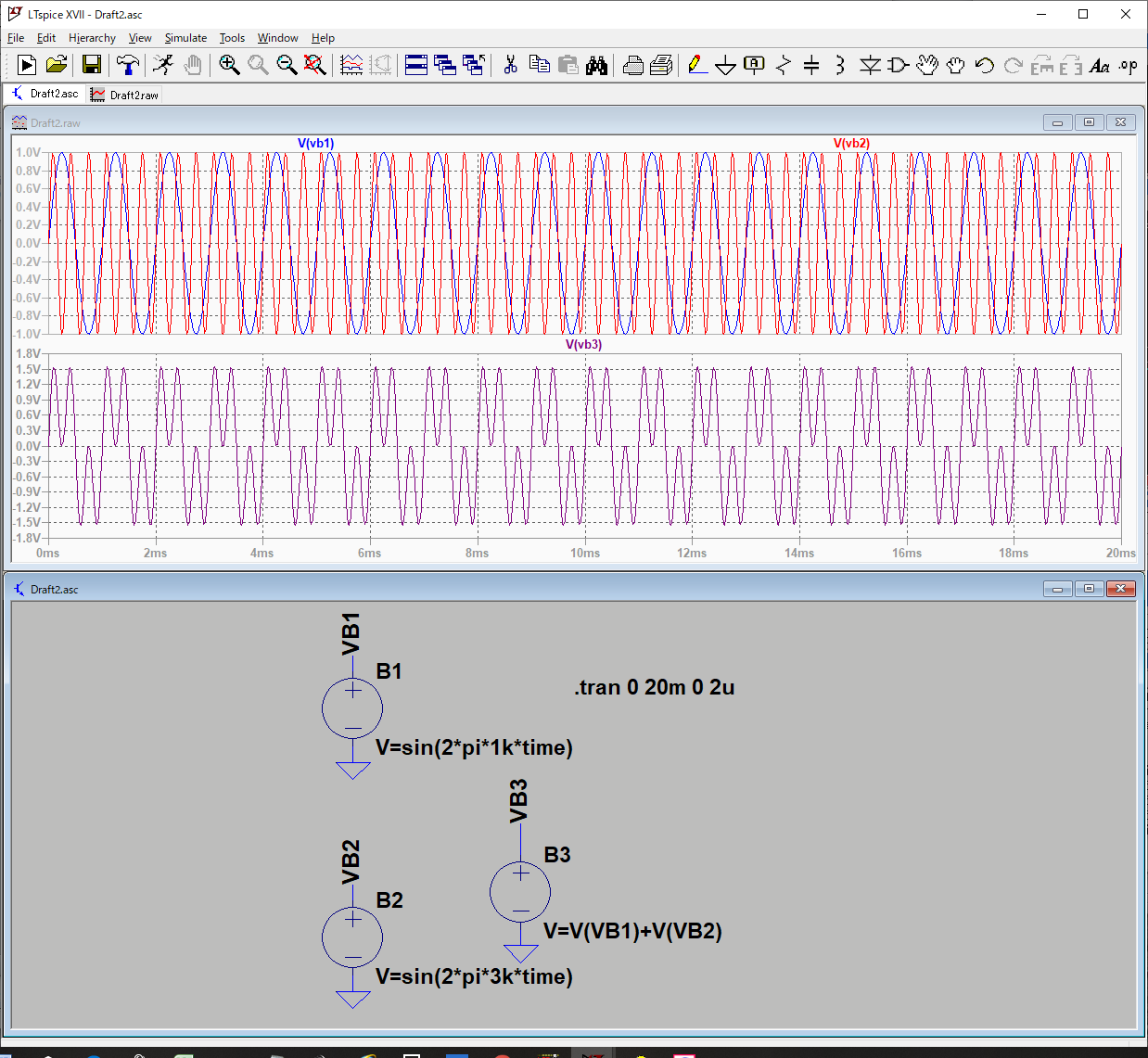Viewport: 1148px width, 1058px height.
Task: Click the Zoom to fit icon
Action: 315,65
